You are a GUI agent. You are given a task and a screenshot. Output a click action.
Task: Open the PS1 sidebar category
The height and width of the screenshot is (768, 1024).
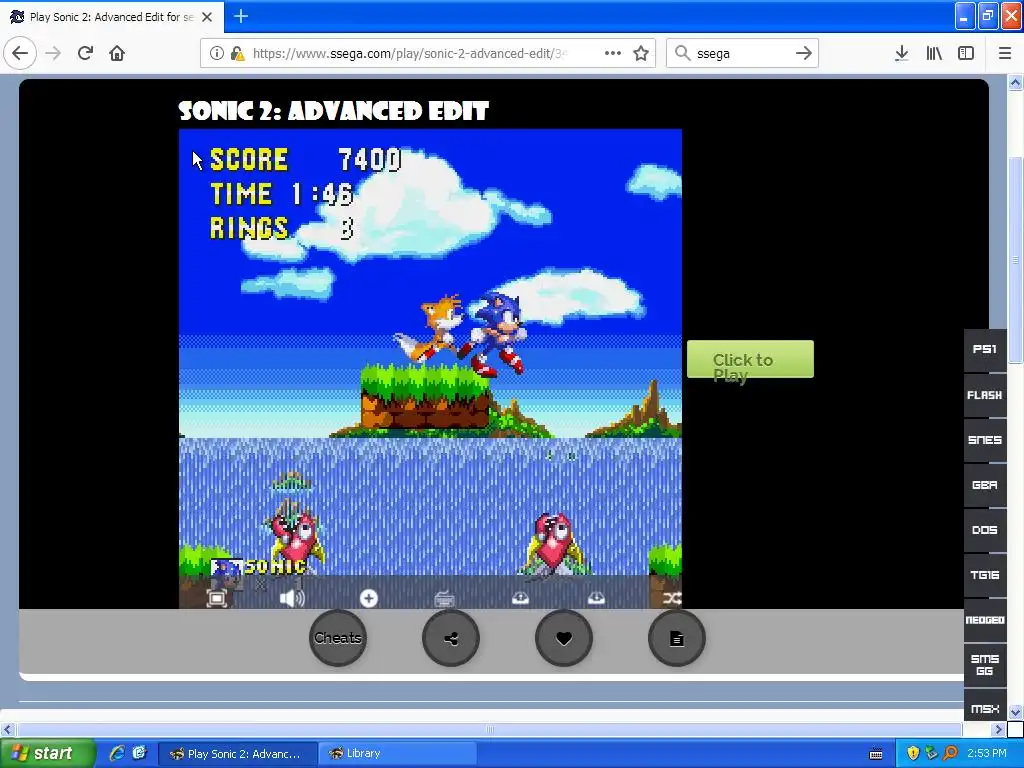tap(985, 349)
